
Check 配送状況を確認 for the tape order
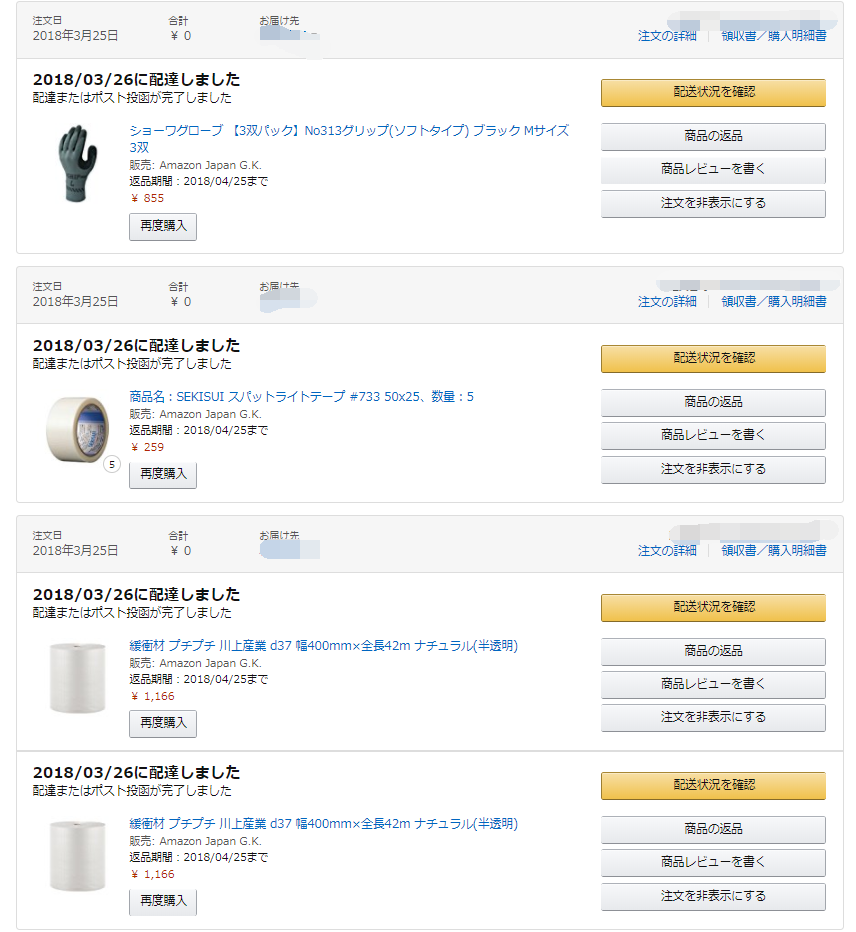coord(712,358)
